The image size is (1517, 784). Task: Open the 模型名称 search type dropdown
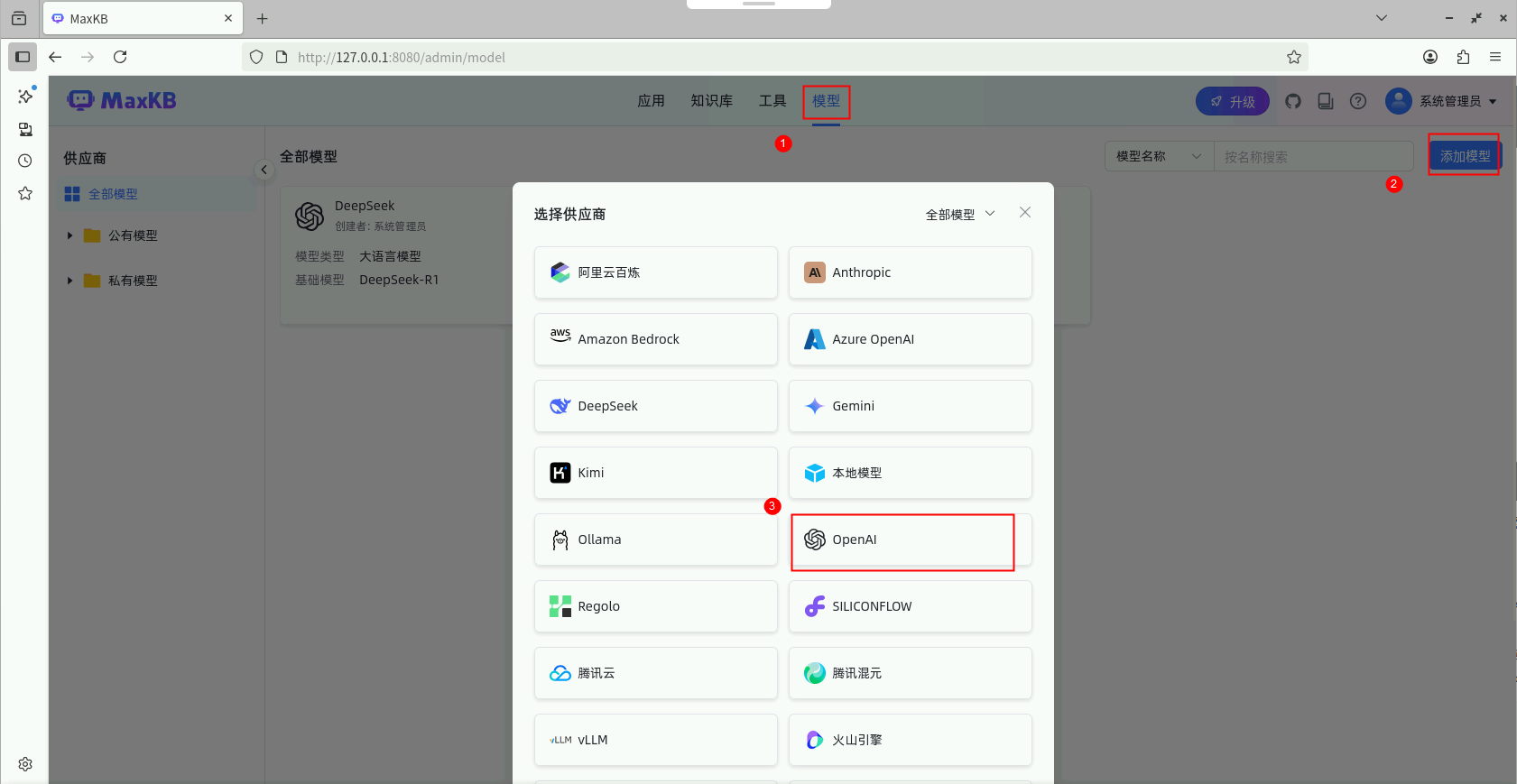point(1160,156)
